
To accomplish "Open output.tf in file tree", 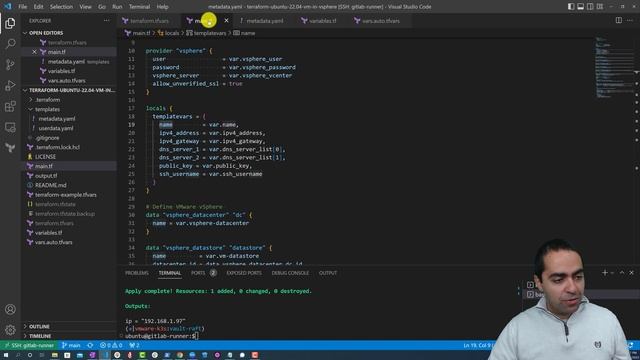I will coord(46,176).
